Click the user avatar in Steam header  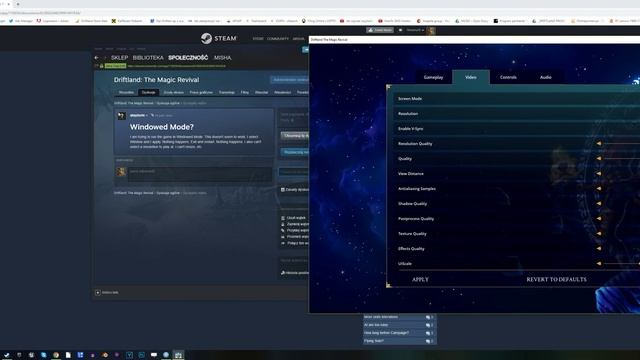tap(431, 31)
